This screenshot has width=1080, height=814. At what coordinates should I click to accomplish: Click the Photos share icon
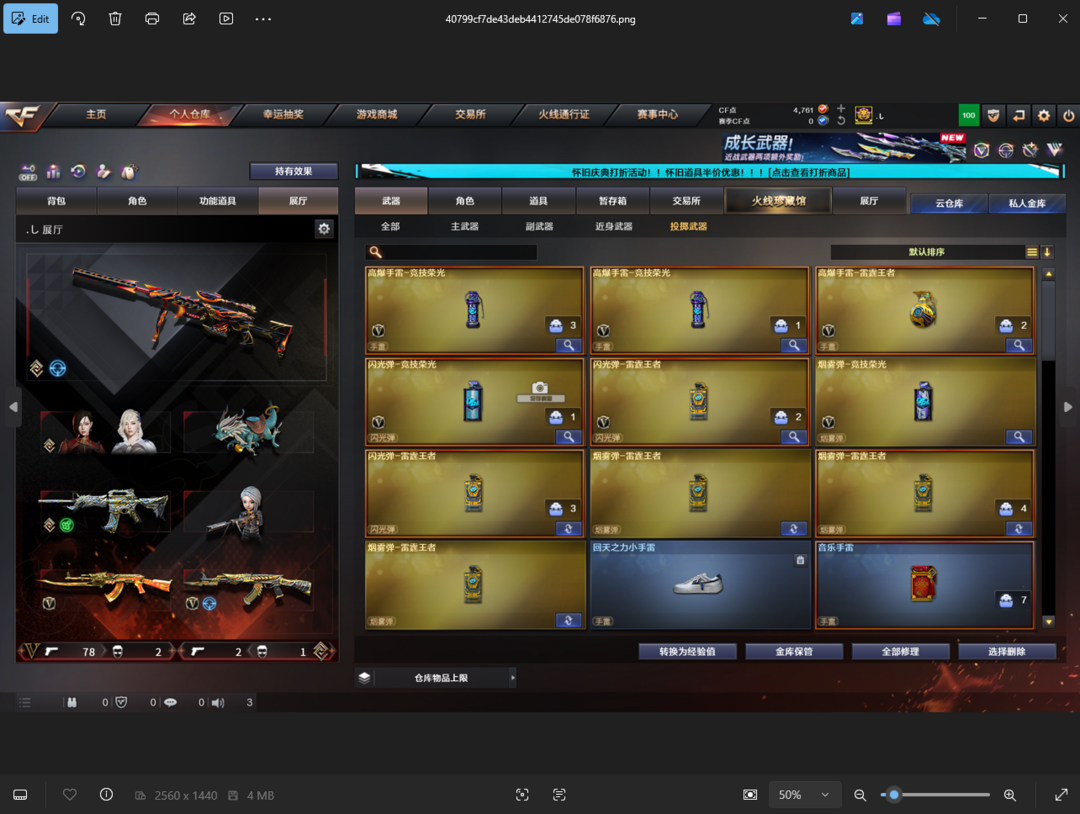coord(189,19)
